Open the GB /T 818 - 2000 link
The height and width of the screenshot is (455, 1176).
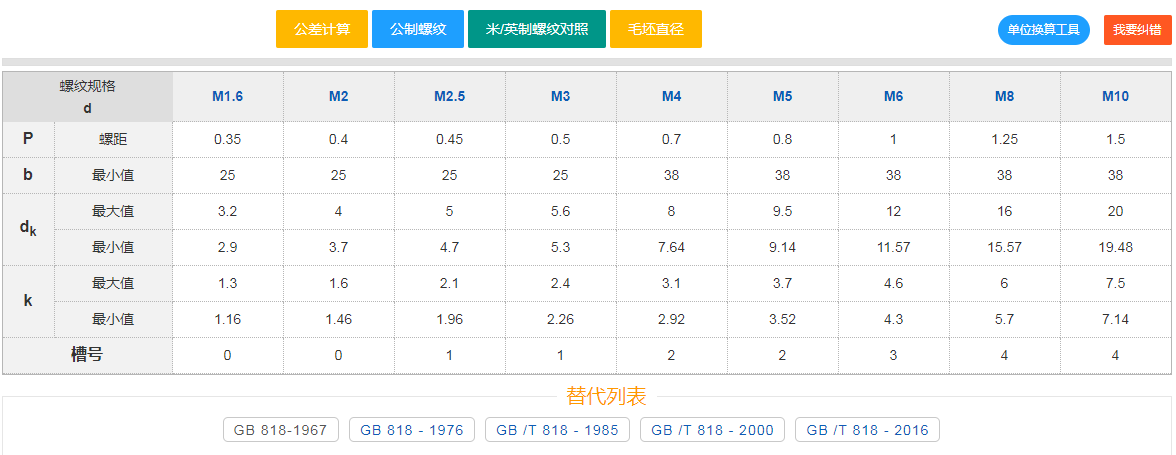point(712,430)
